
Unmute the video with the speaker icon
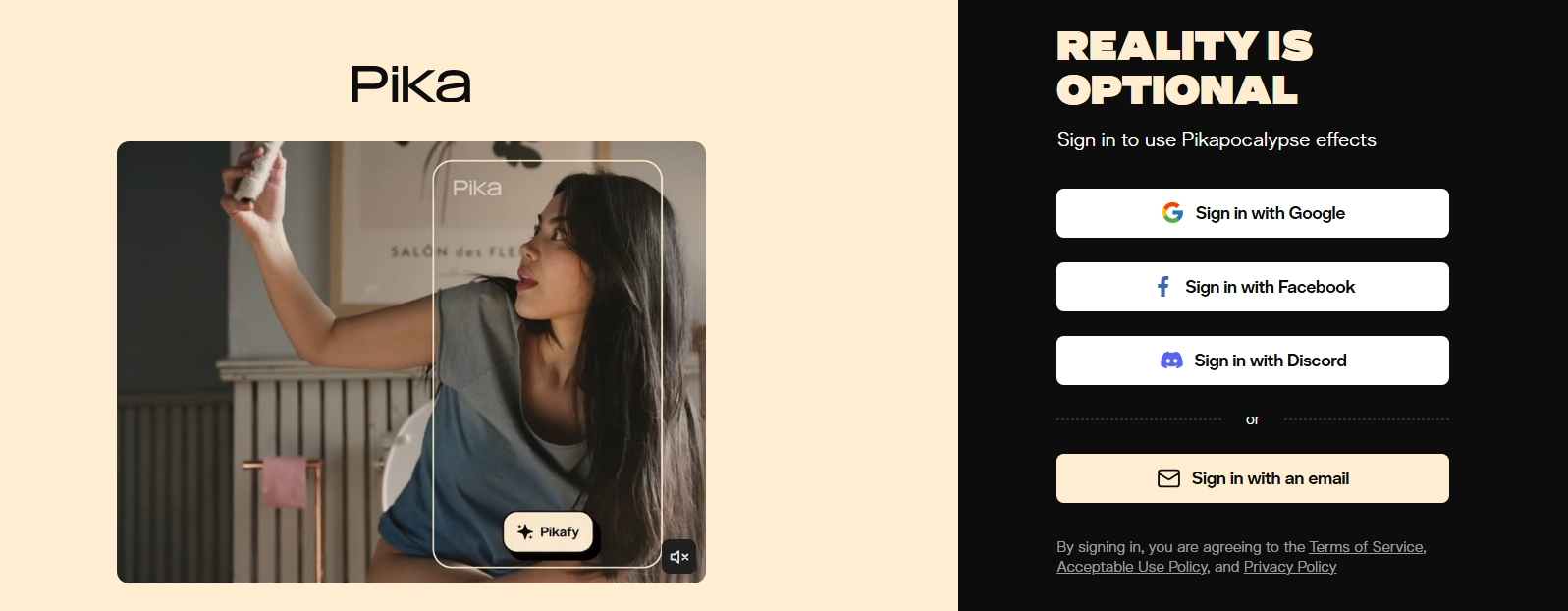point(678,557)
